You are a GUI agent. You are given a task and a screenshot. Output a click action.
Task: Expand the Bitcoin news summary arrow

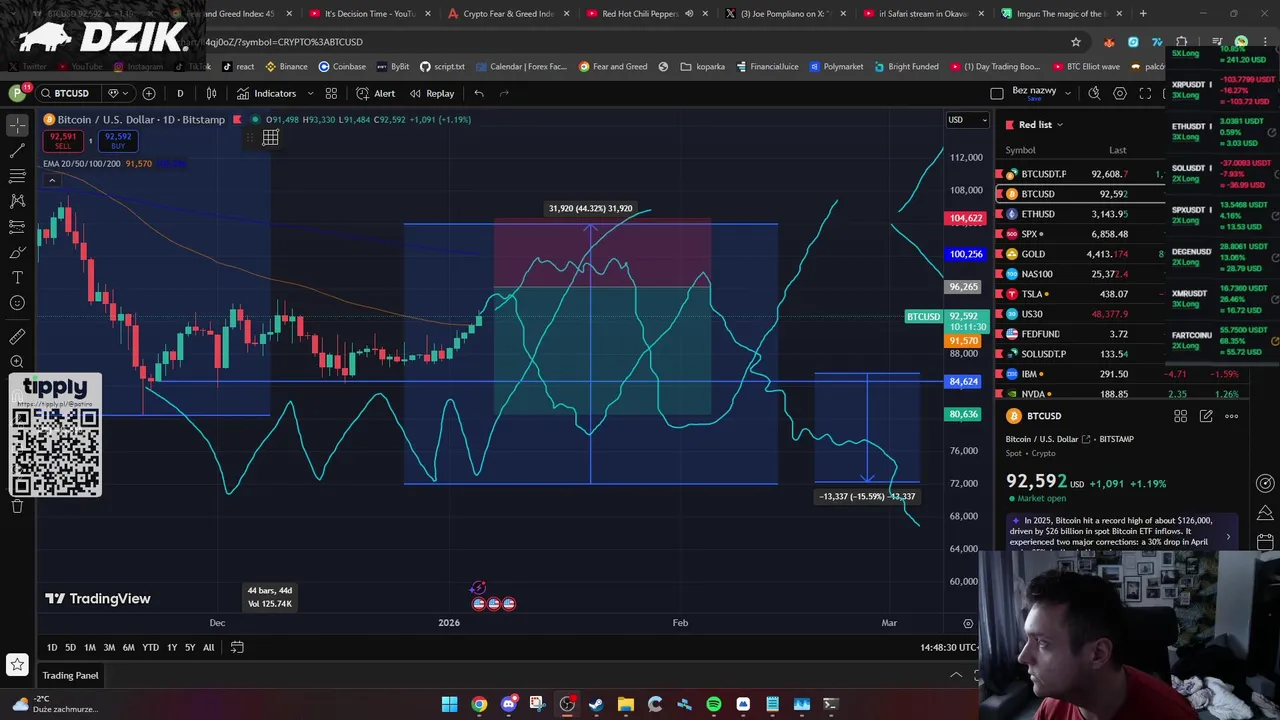pos(1228,537)
